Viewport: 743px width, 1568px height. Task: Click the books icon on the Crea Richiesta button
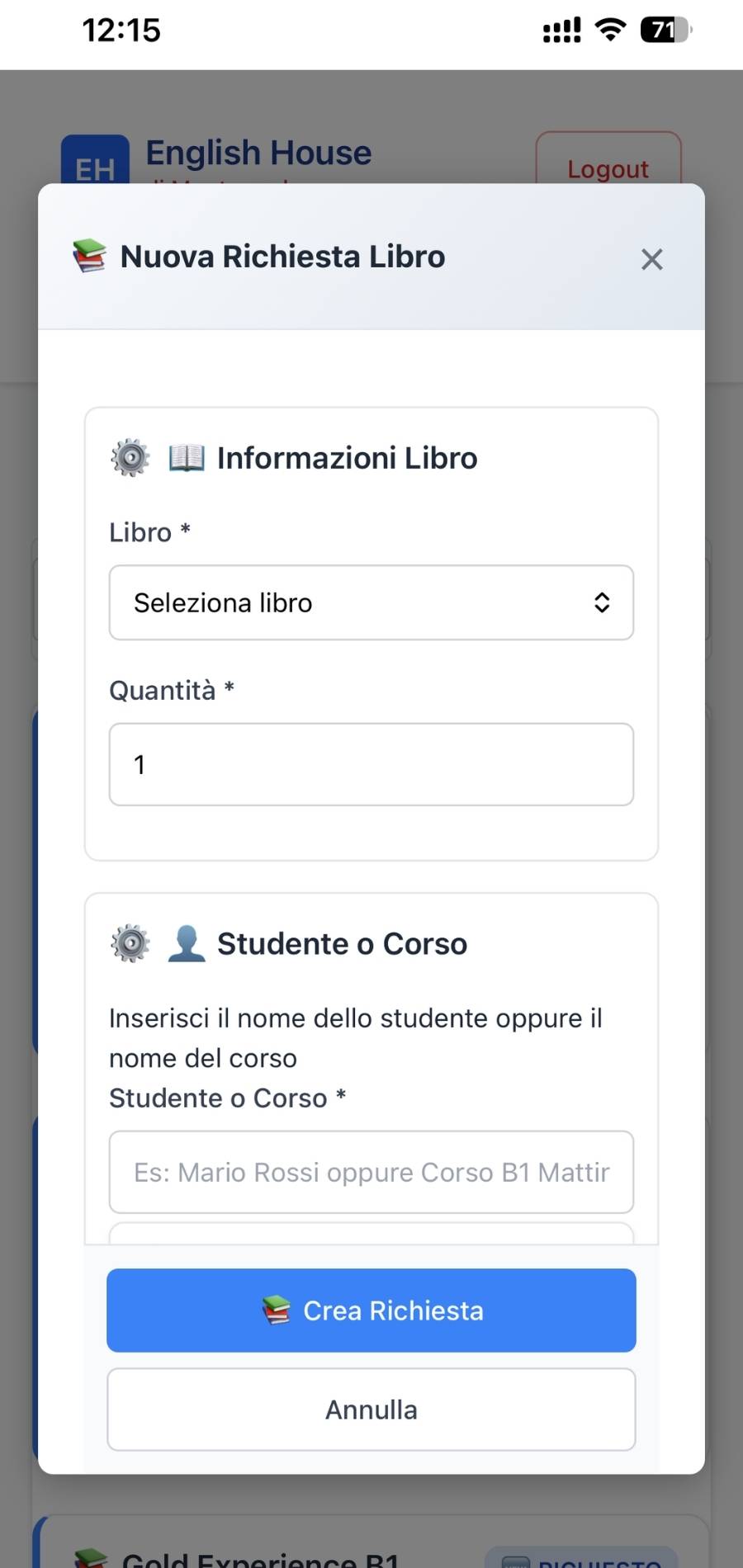[x=277, y=1310]
